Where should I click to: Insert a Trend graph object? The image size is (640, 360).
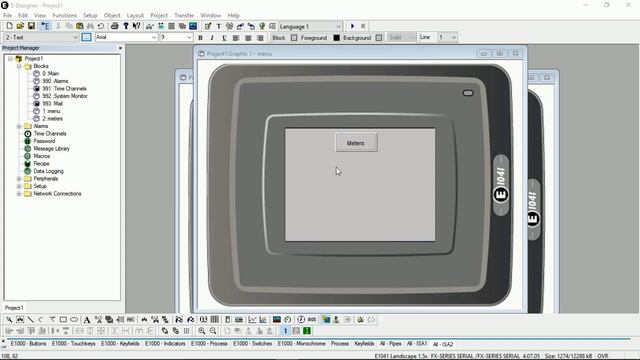click(252, 320)
